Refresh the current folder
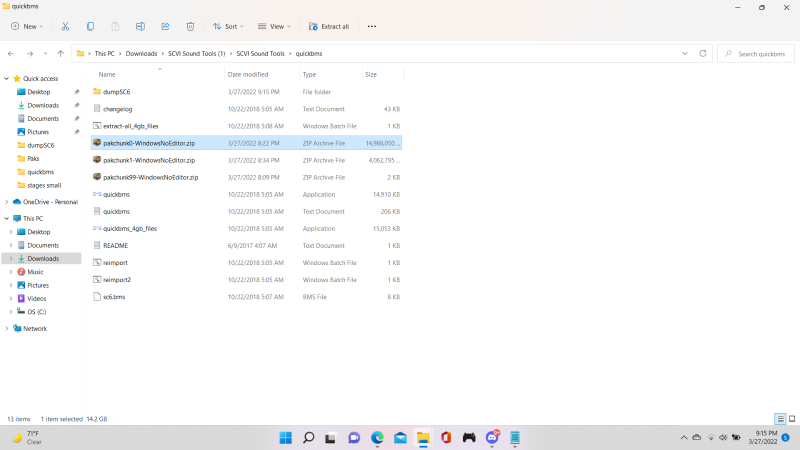The width and height of the screenshot is (800, 450). (x=703, y=54)
